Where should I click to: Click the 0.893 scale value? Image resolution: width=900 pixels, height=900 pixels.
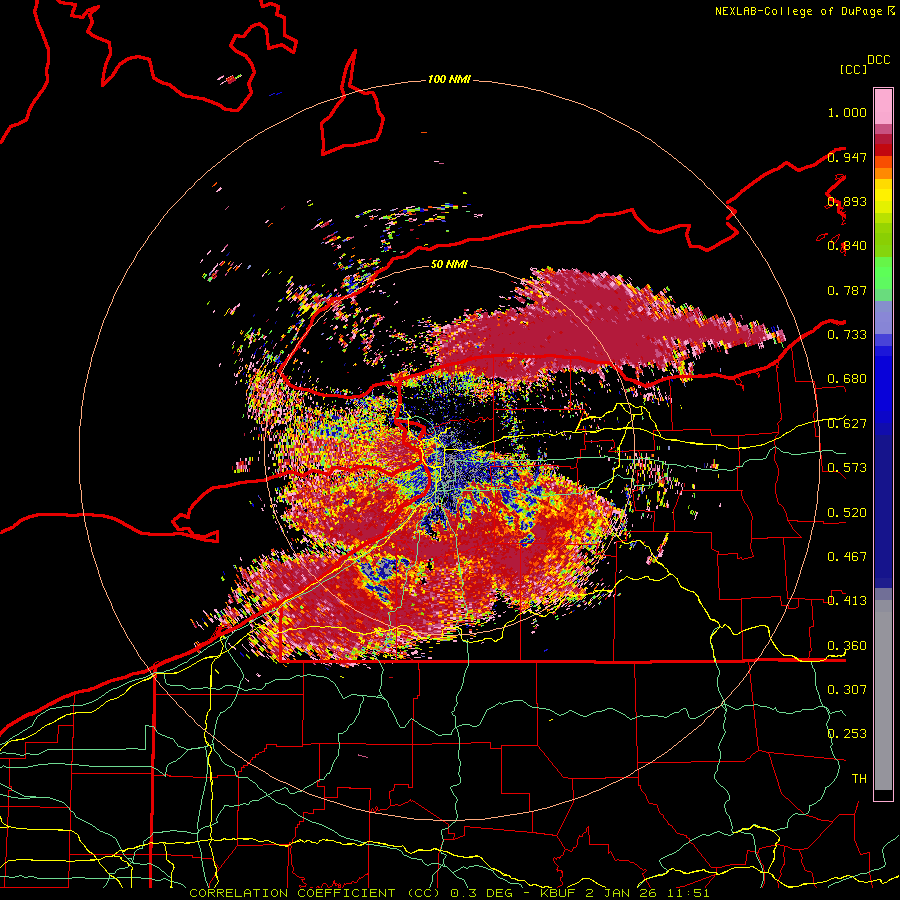[847, 201]
